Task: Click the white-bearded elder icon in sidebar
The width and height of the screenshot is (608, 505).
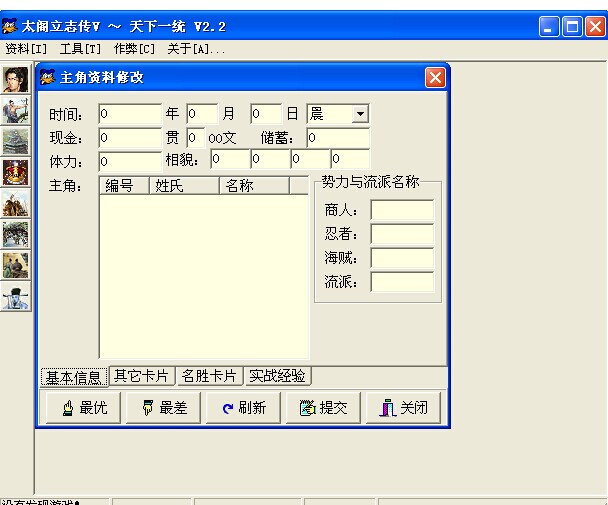Action: 15,296
